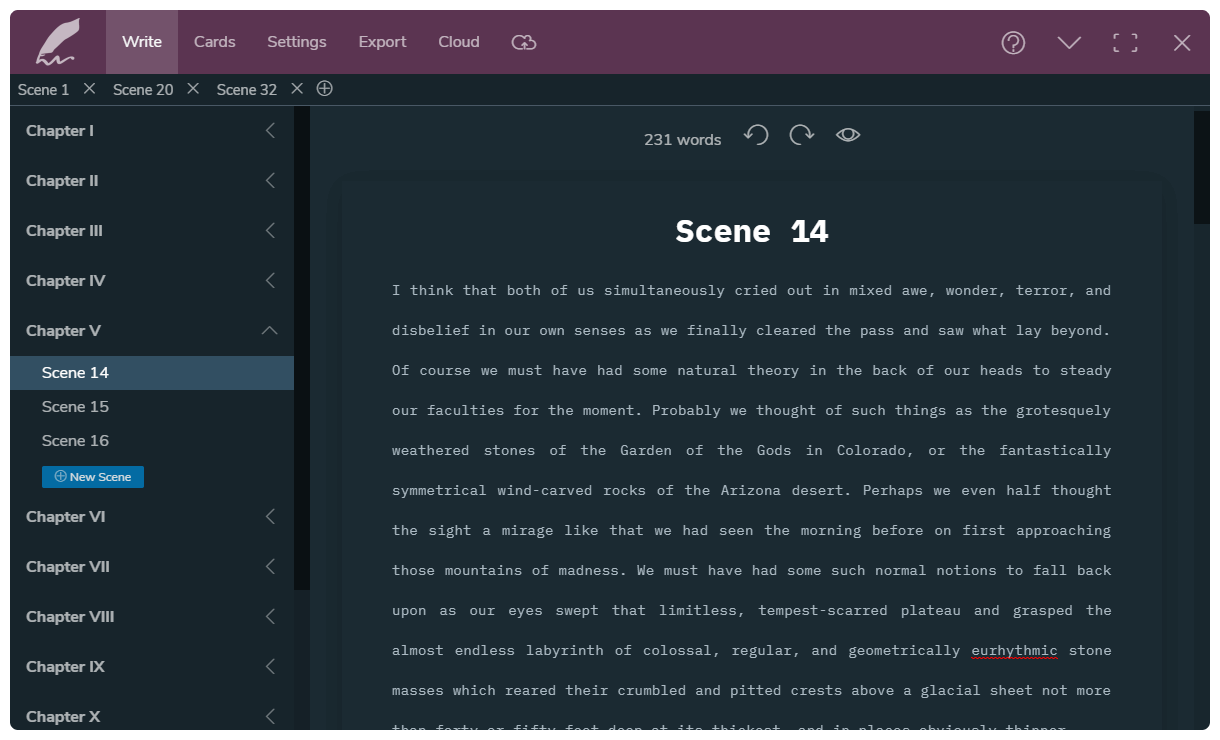Viewport: 1220px width, 740px height.
Task: Enter fullscreen mode with bracket icon
Action: (1125, 42)
